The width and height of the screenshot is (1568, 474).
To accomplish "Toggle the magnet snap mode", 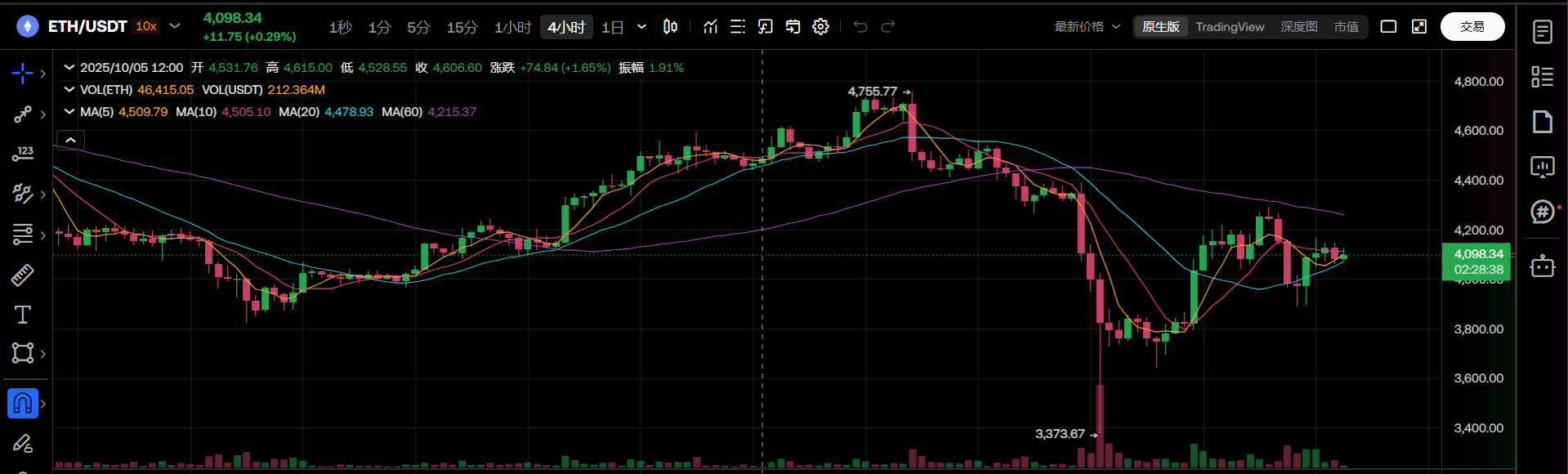I will (22, 403).
